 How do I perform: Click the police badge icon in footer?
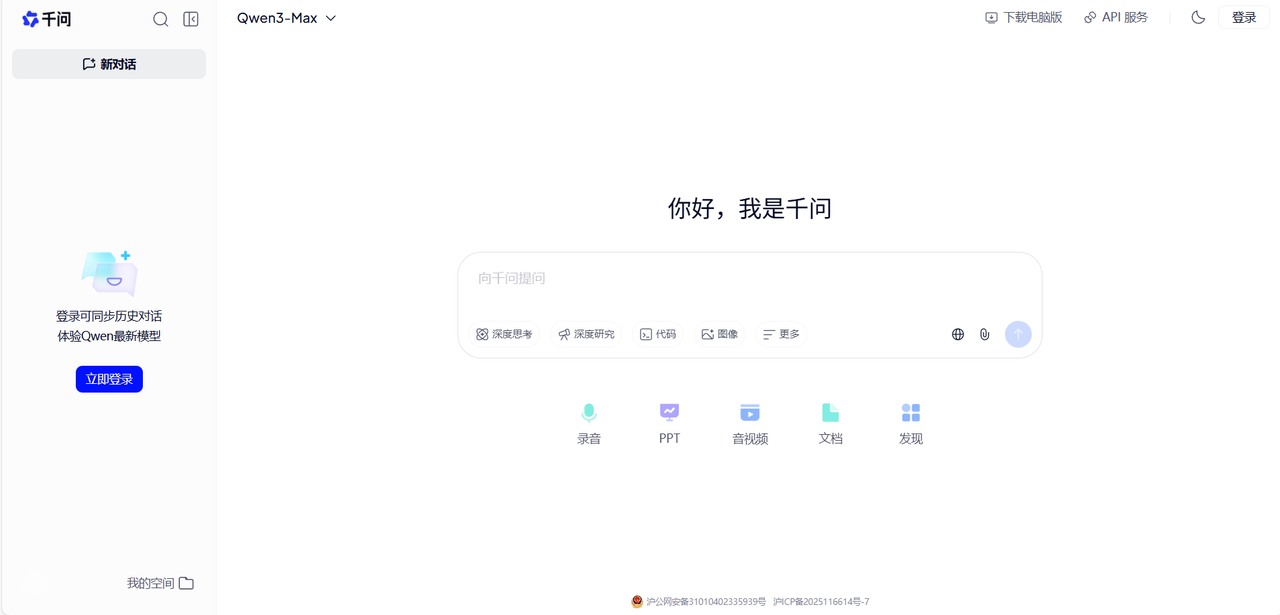point(637,602)
